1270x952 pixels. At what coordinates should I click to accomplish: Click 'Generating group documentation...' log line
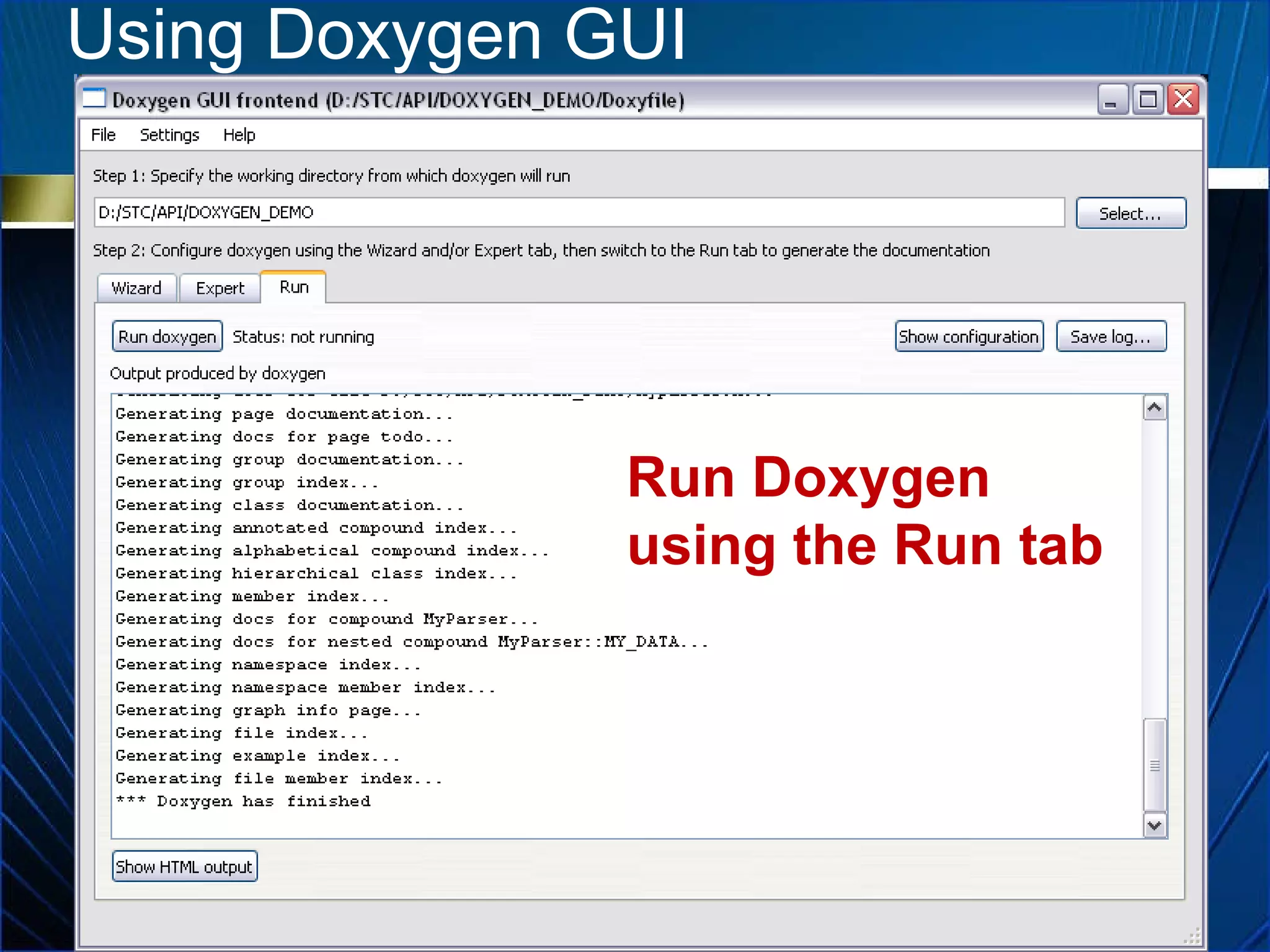click(290, 459)
